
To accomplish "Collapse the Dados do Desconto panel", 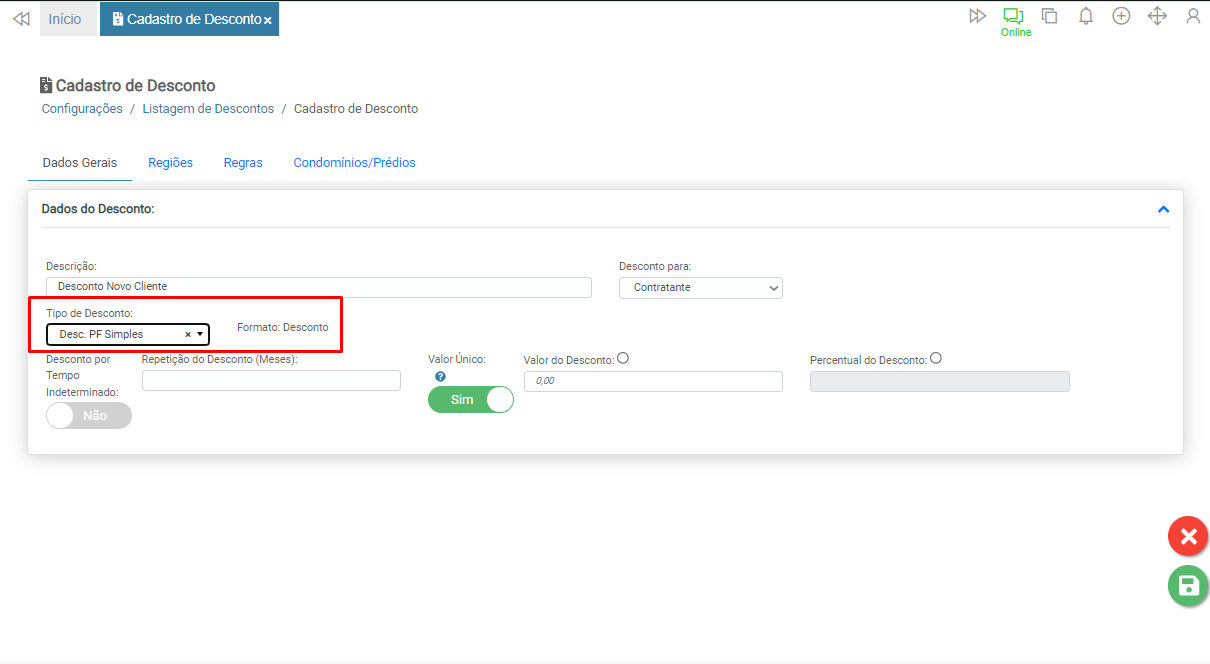I will [x=1163, y=209].
